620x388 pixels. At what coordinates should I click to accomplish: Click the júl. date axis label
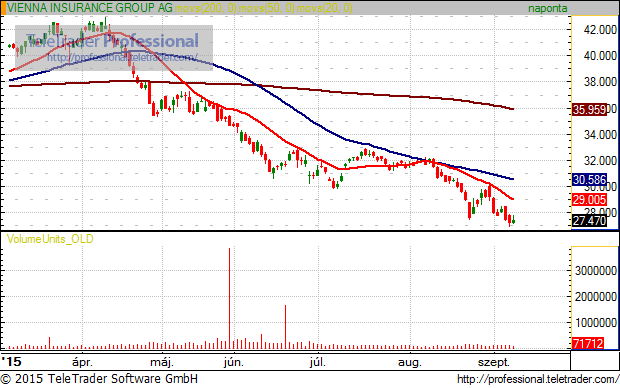point(318,362)
